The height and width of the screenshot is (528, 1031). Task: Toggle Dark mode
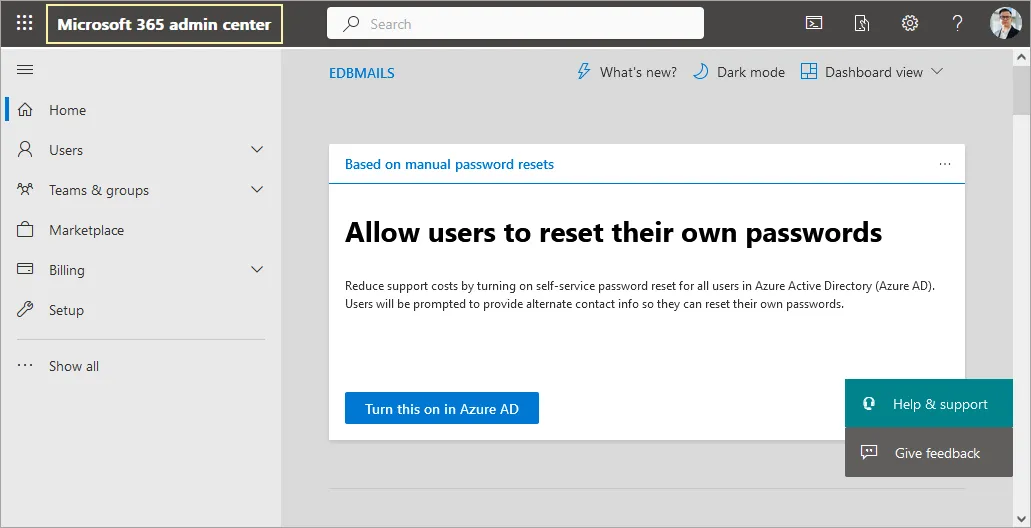click(x=739, y=72)
